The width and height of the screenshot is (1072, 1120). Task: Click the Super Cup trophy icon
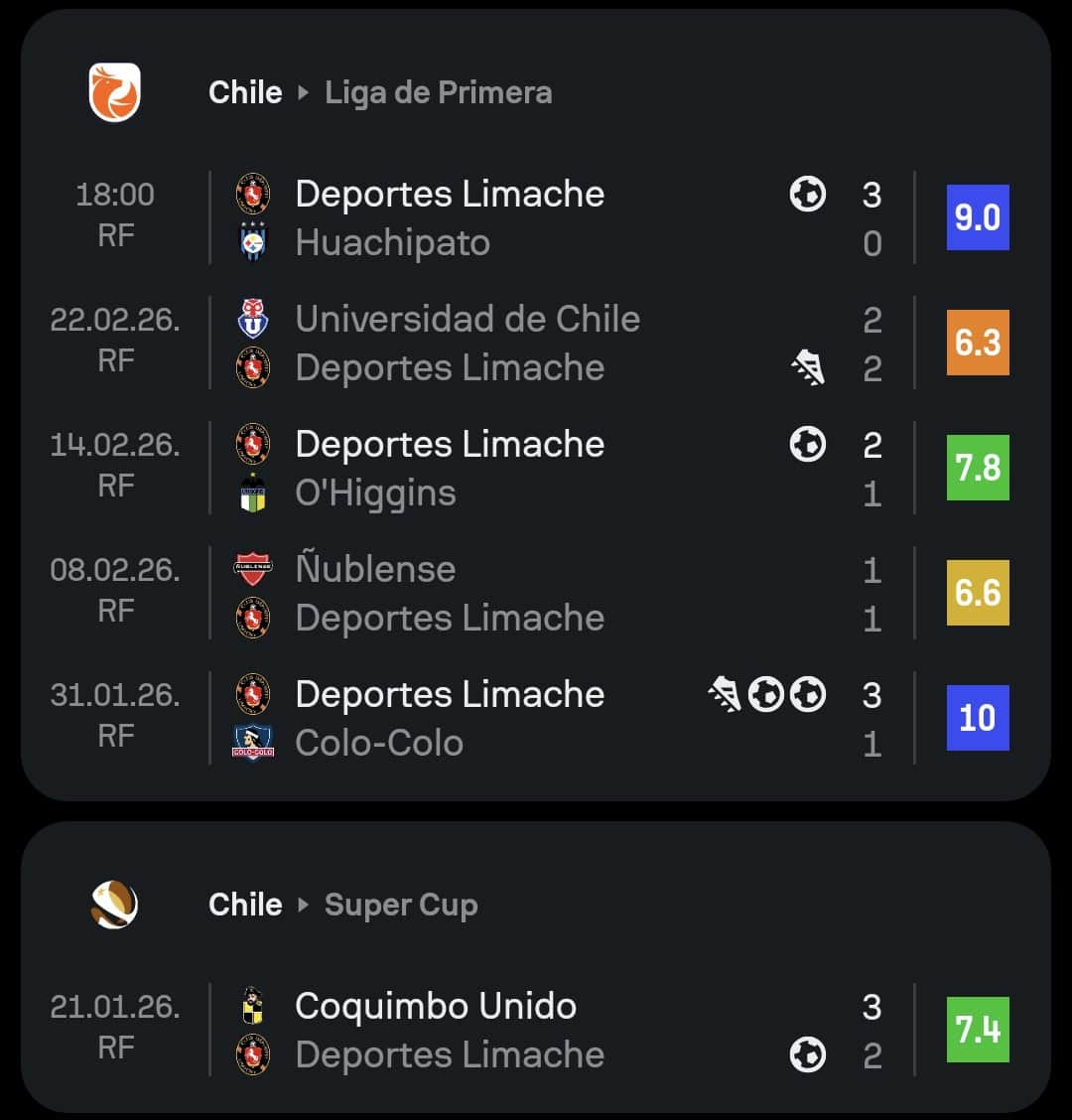point(114,905)
